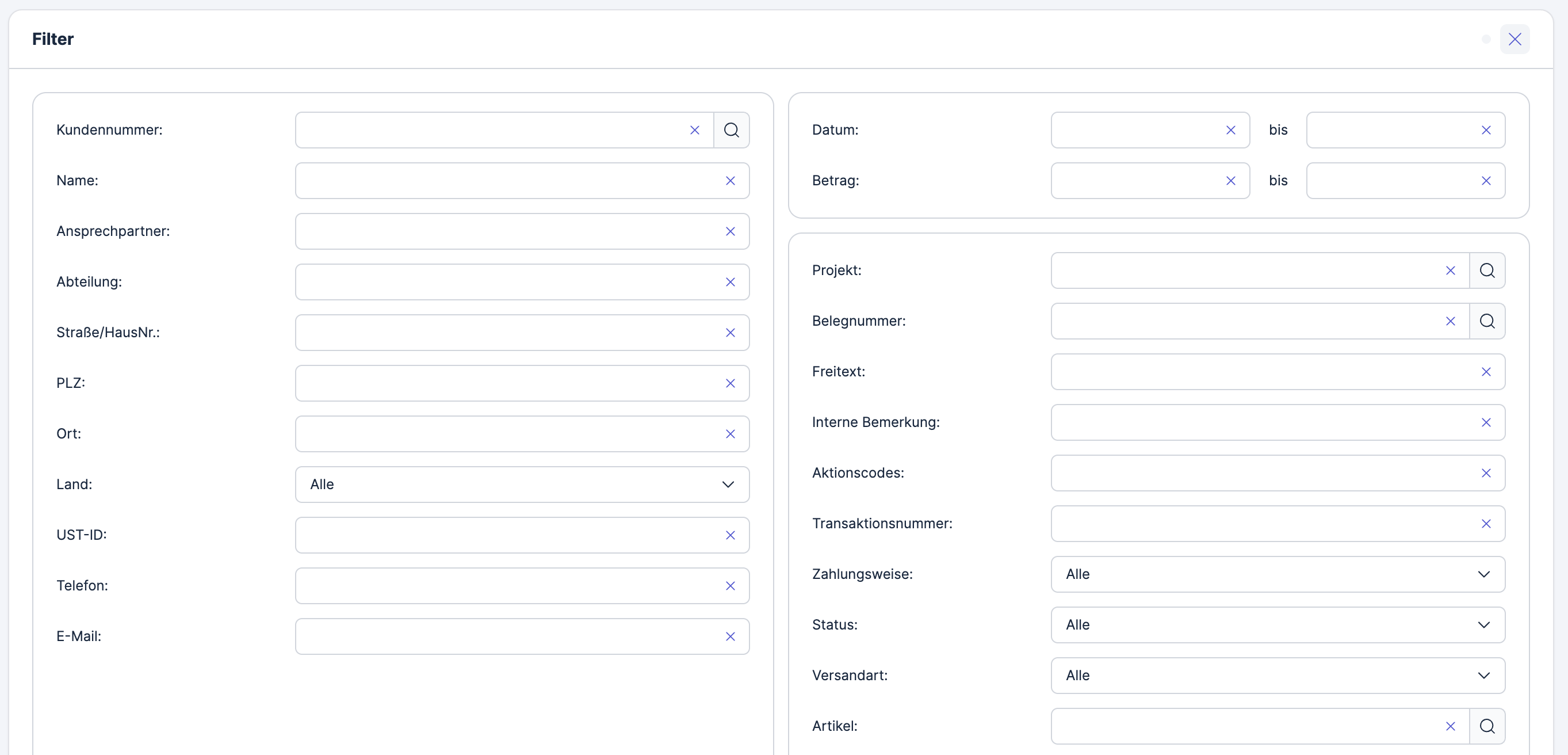Viewport: 1568px width, 755px height.
Task: Click the Belegnummer magnifier icon
Action: [1486, 321]
